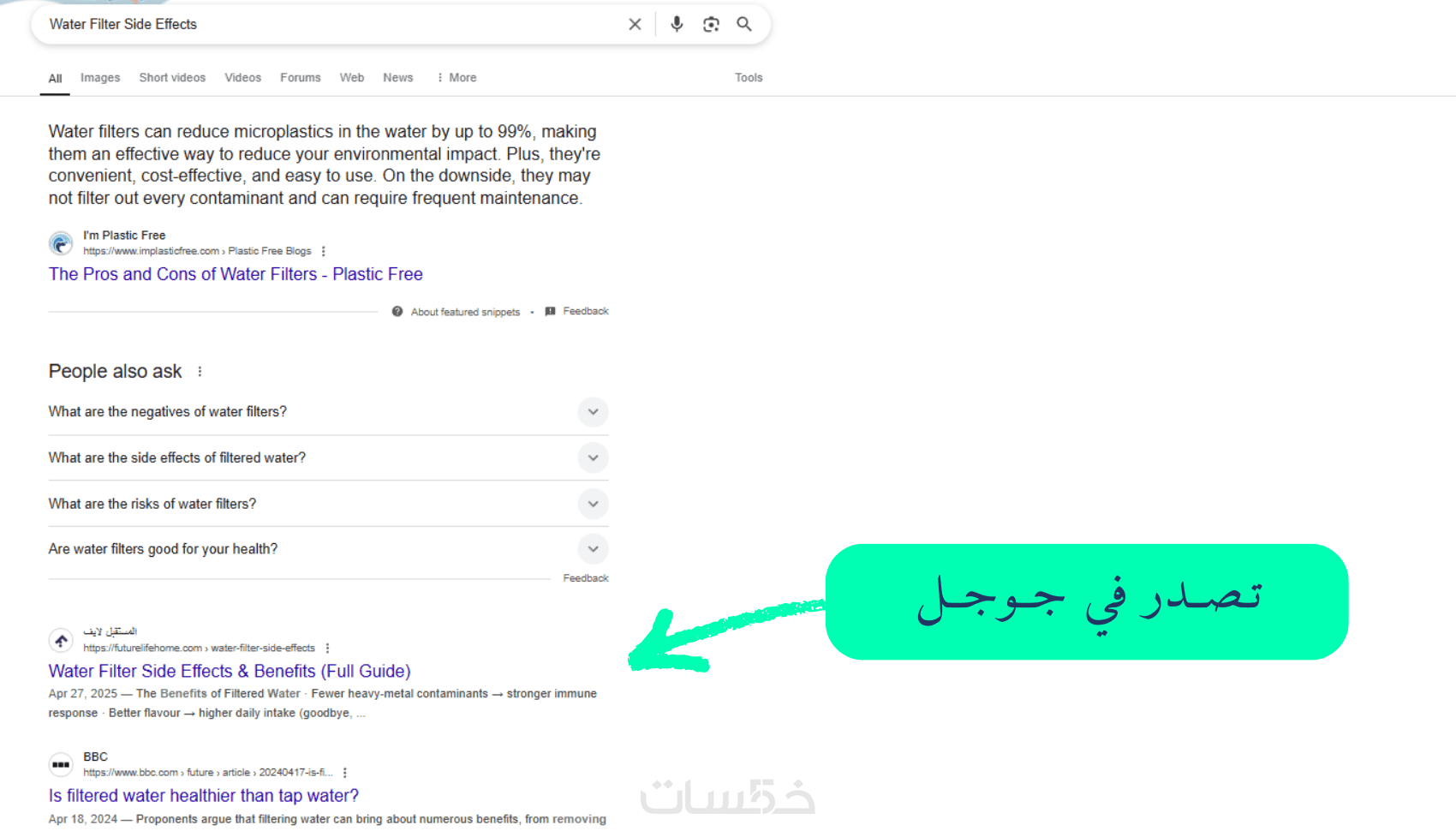
Task: Click the About featured snippets link
Action: point(465,312)
